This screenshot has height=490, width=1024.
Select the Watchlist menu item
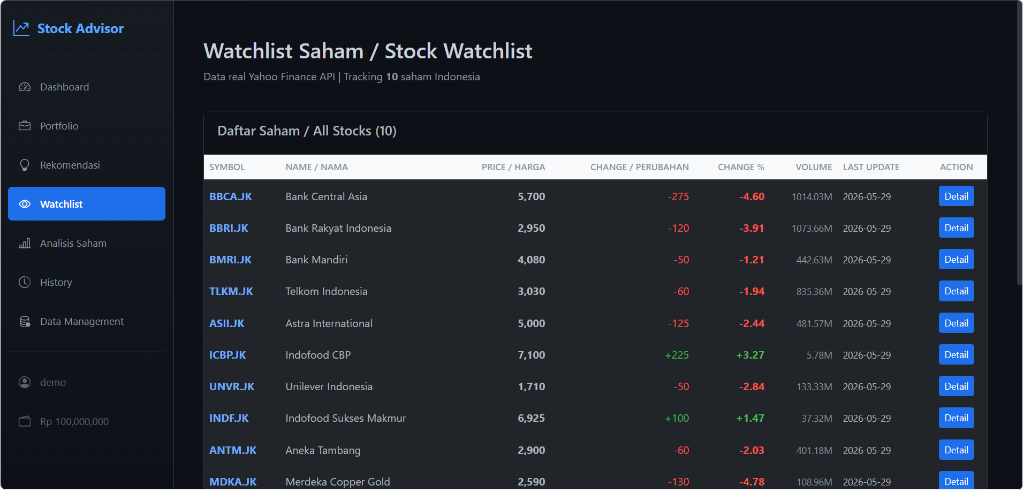click(86, 204)
